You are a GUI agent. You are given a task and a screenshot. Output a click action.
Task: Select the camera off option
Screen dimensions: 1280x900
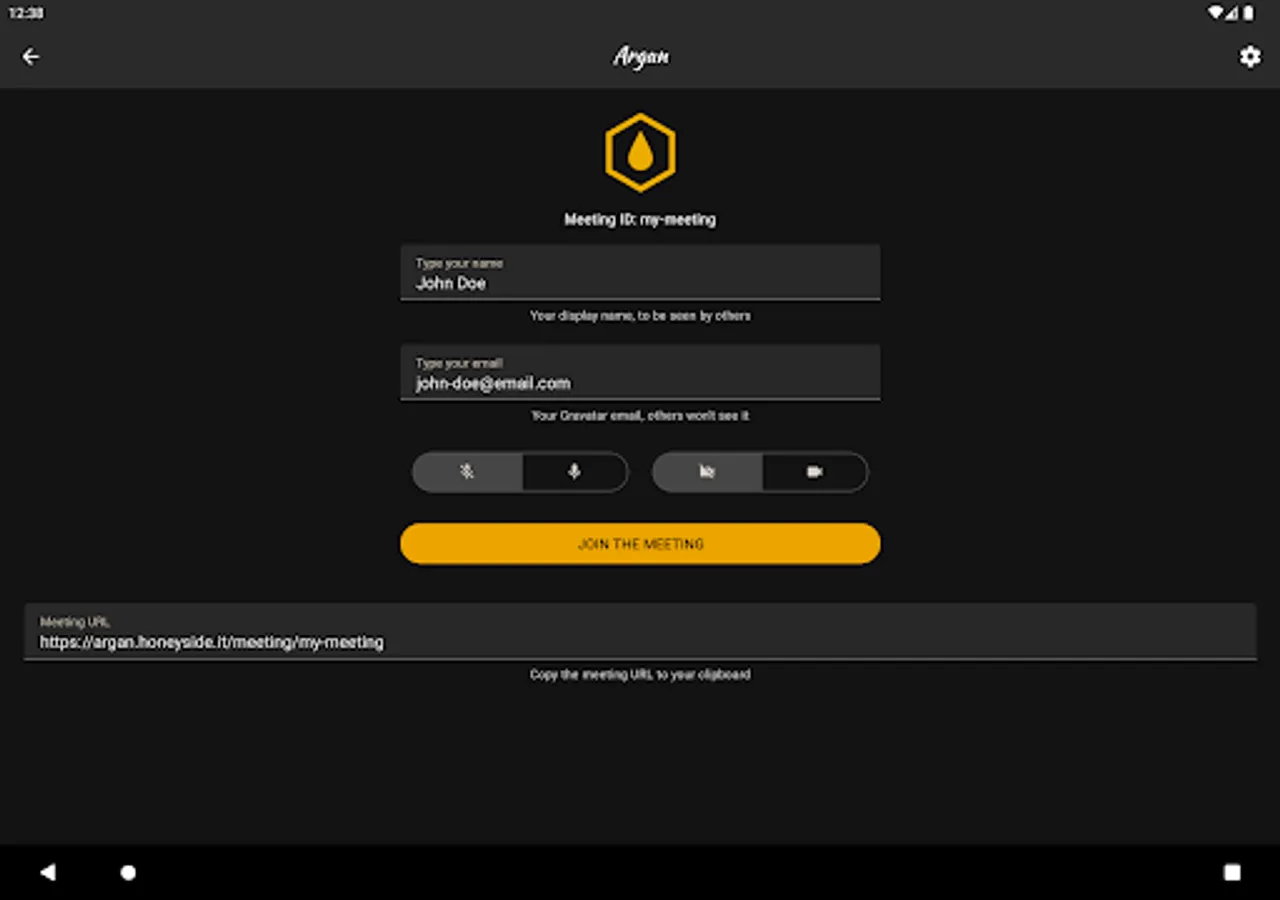click(707, 472)
